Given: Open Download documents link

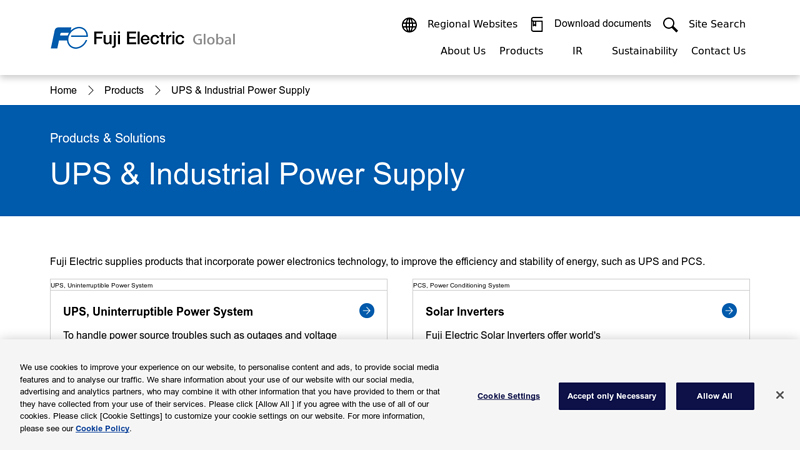Looking at the screenshot, I should tap(603, 23).
